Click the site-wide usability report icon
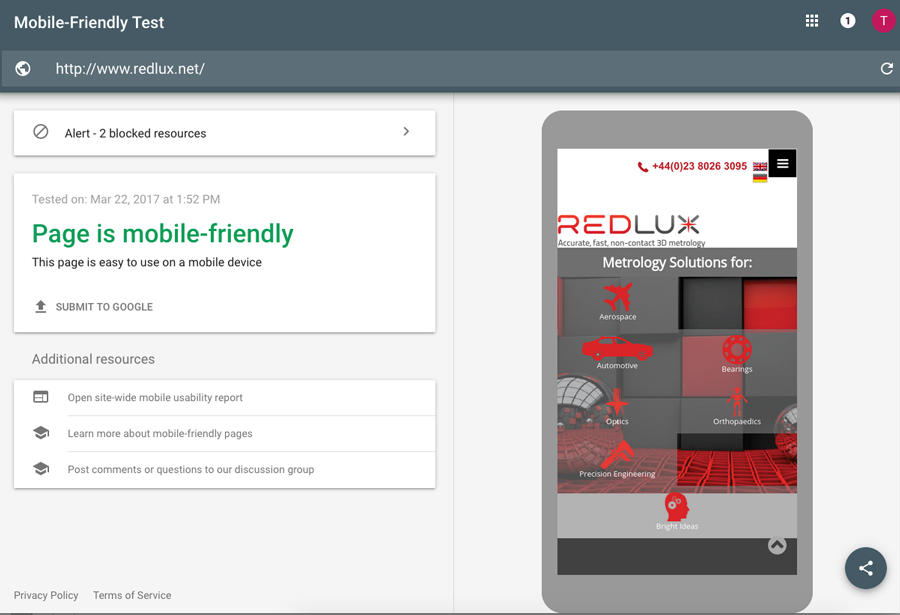Image resolution: width=900 pixels, height=615 pixels. pos(41,397)
